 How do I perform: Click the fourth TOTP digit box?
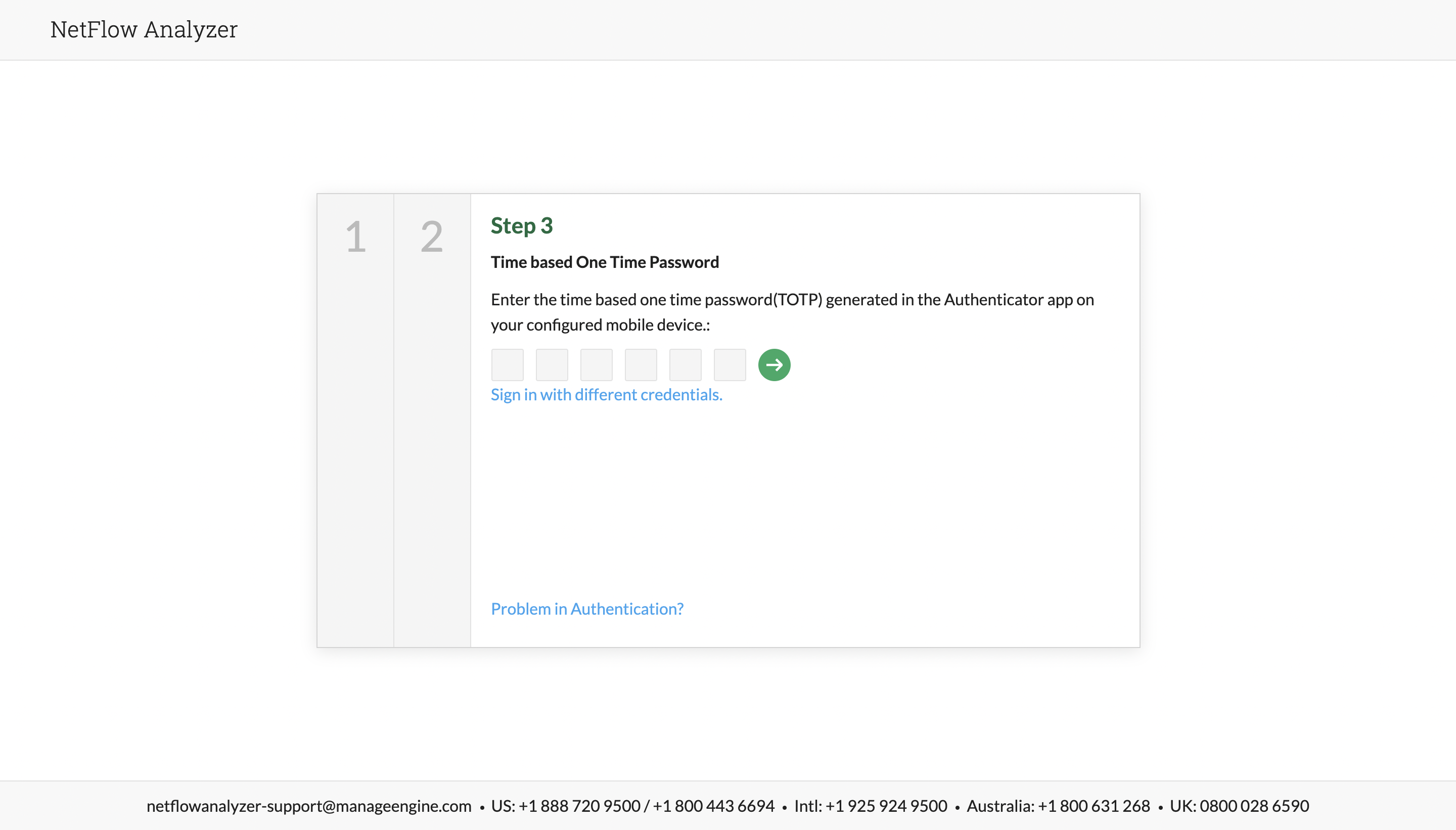pos(640,365)
